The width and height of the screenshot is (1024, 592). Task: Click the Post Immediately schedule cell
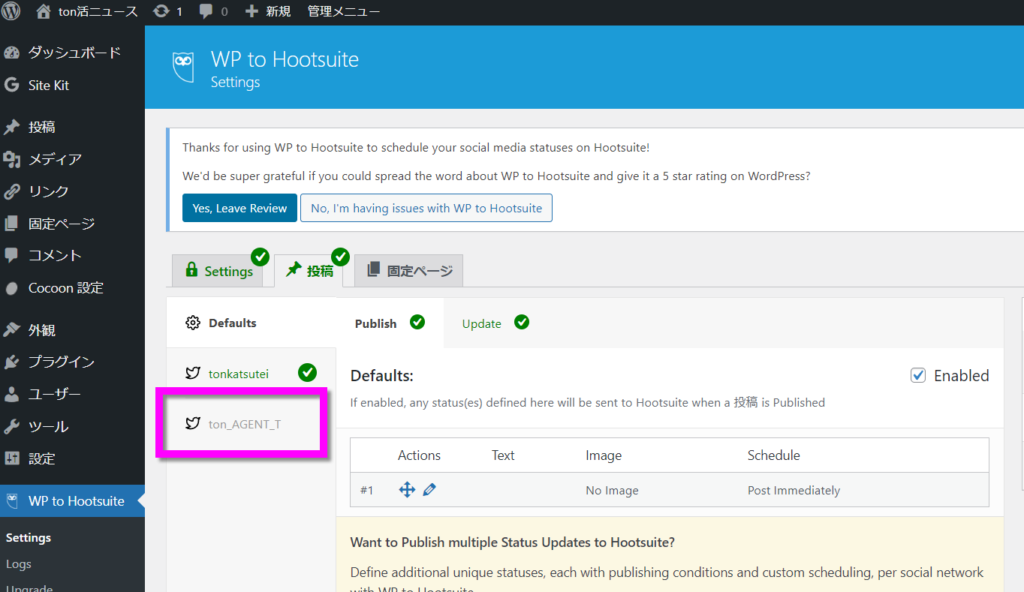[793, 490]
